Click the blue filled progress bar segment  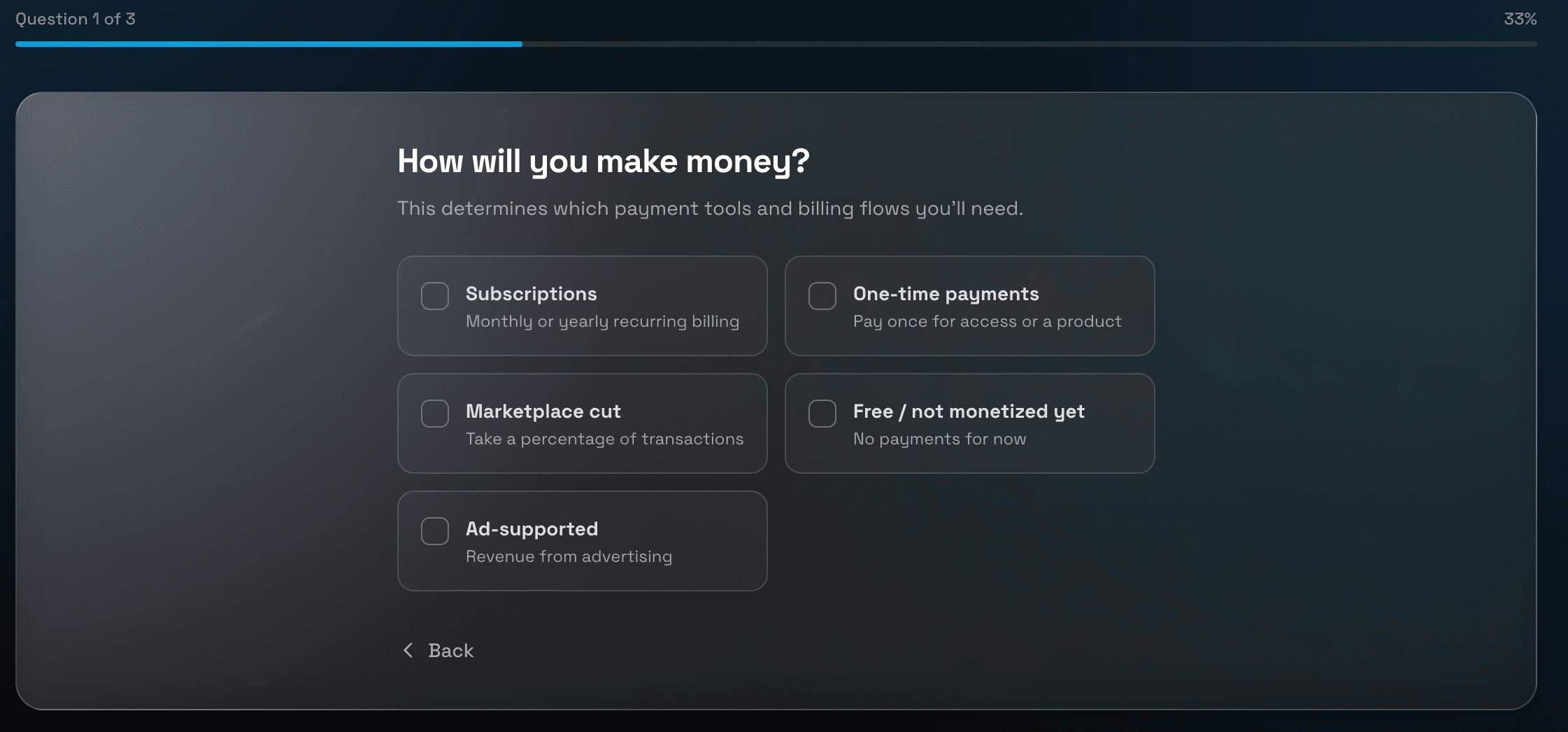pyautogui.click(x=269, y=44)
